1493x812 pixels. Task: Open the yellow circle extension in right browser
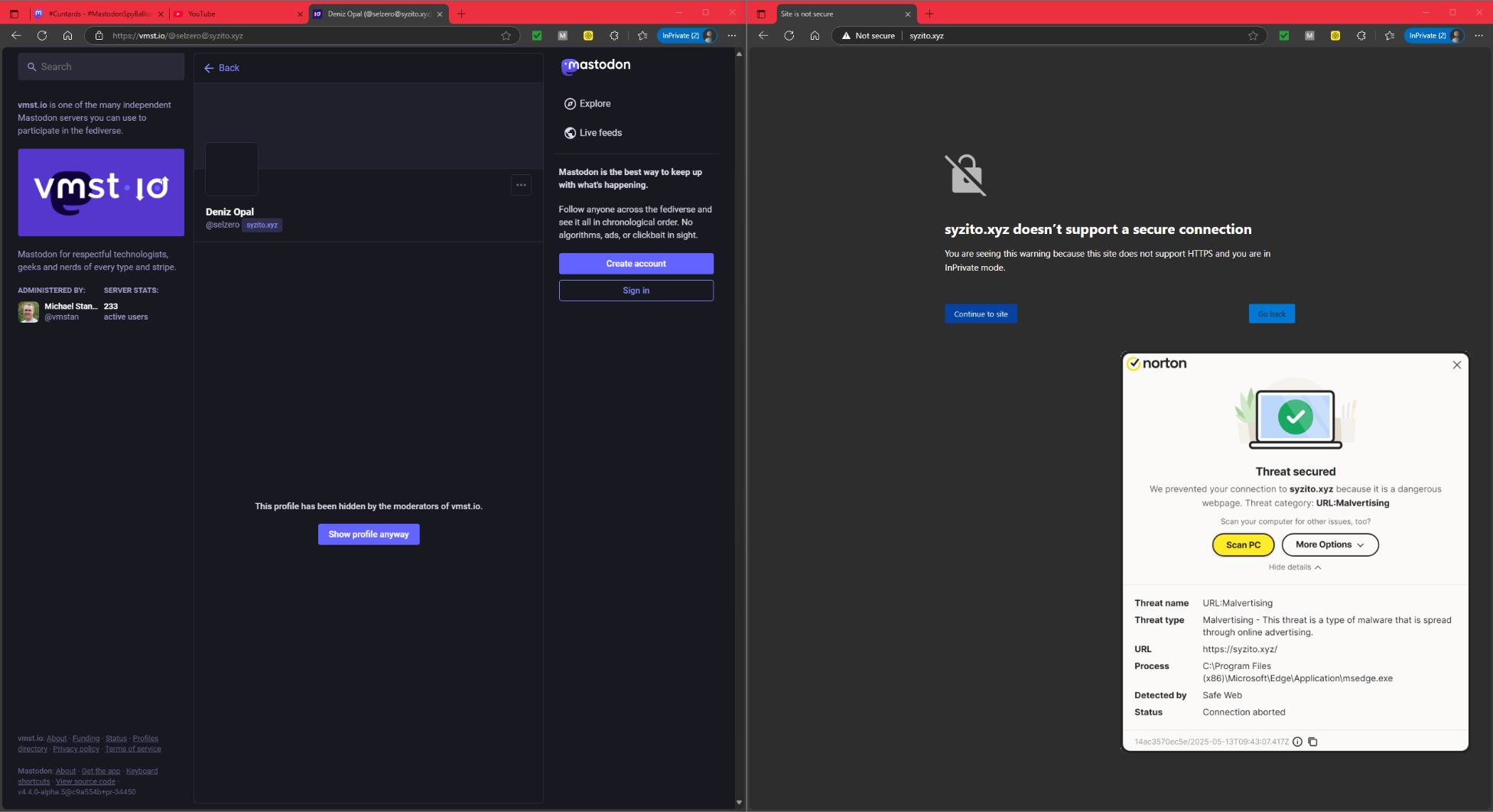1335,35
